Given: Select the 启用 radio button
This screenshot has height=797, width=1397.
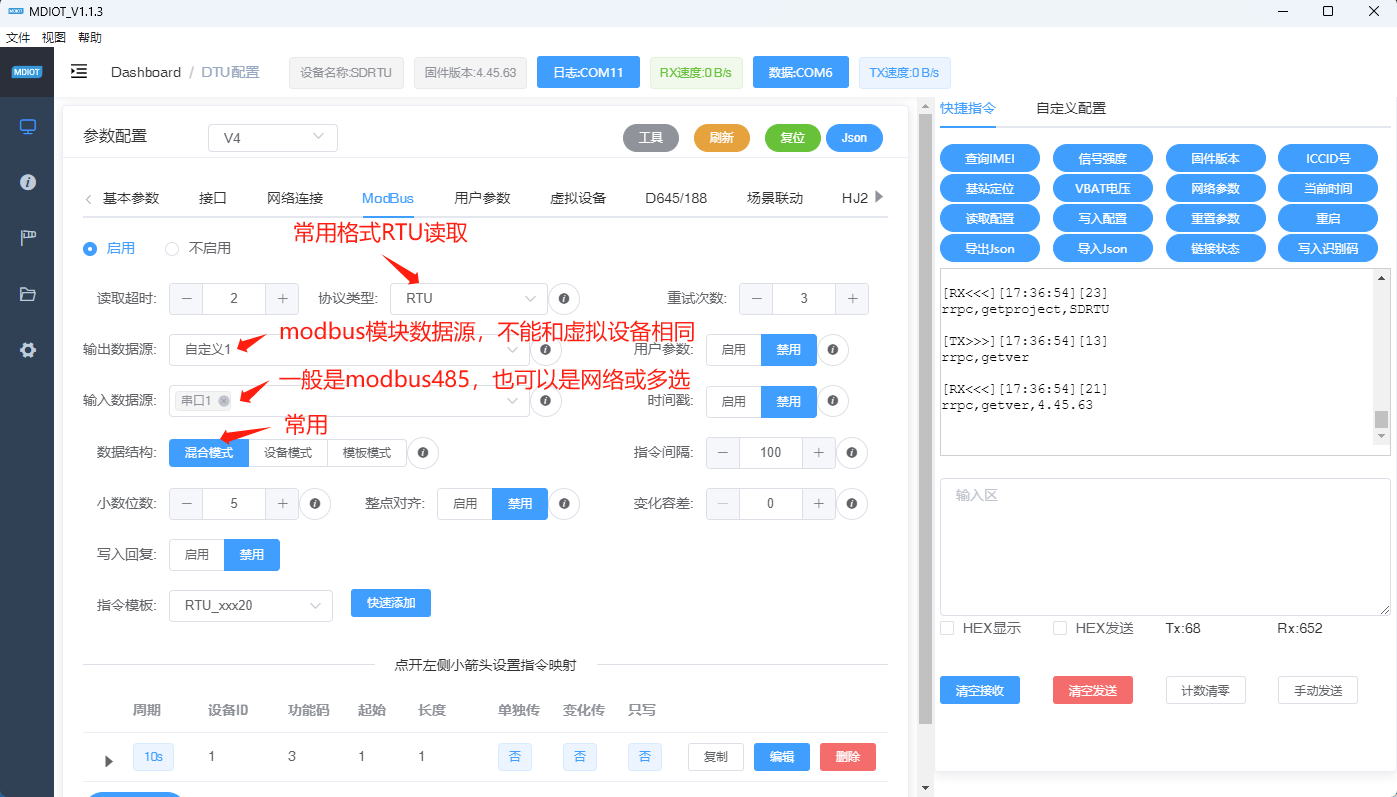Looking at the screenshot, I should tap(92, 248).
